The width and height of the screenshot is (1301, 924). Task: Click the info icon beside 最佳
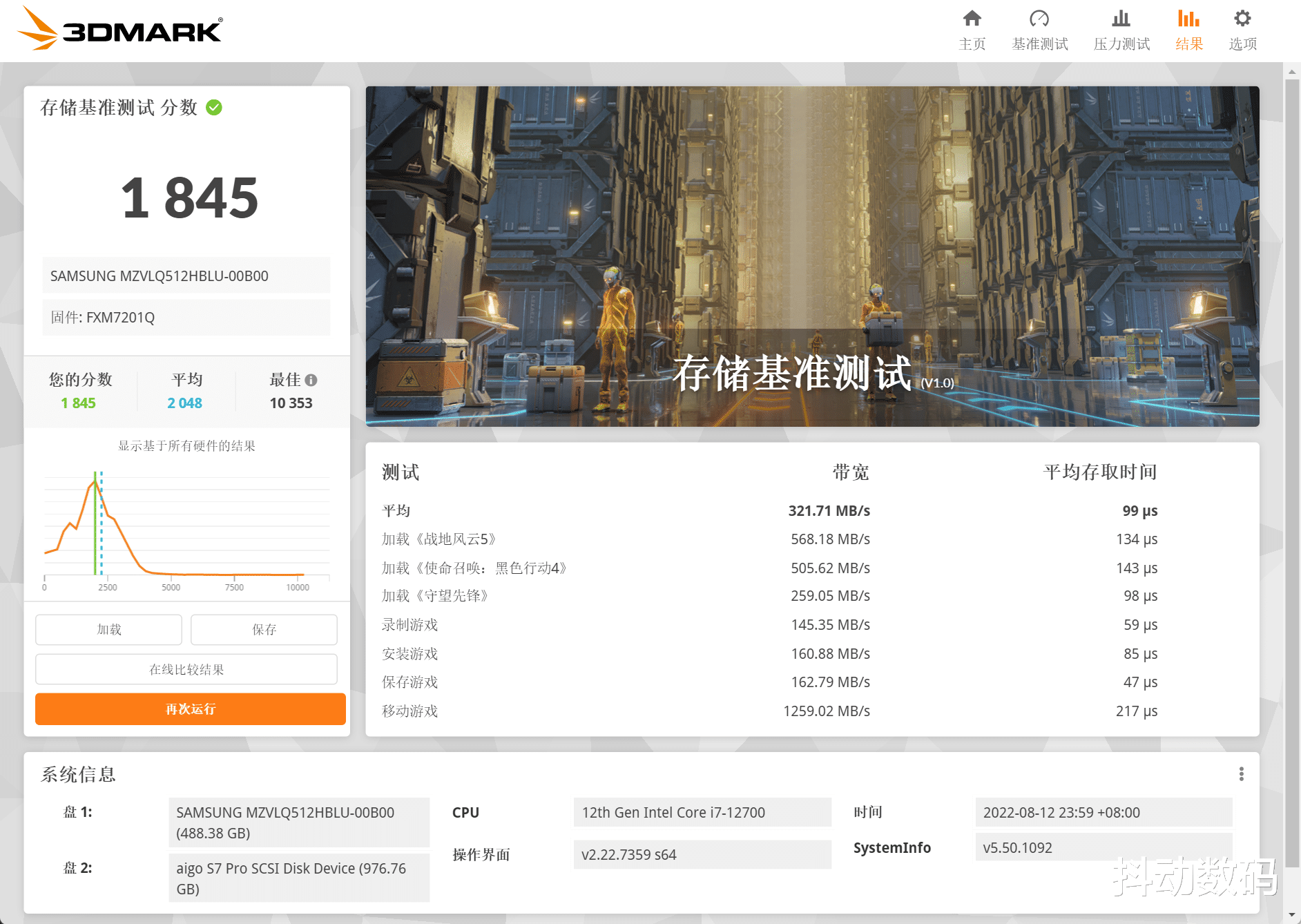(x=311, y=380)
